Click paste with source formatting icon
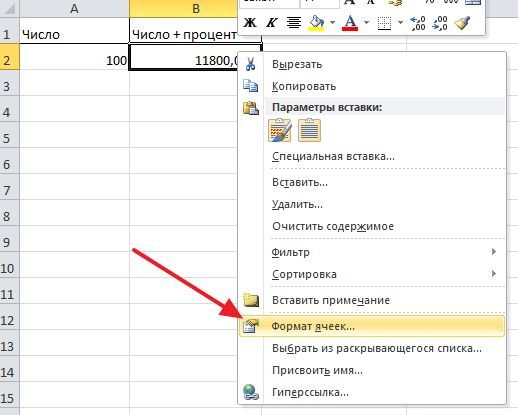The image size is (518, 415). (280, 130)
